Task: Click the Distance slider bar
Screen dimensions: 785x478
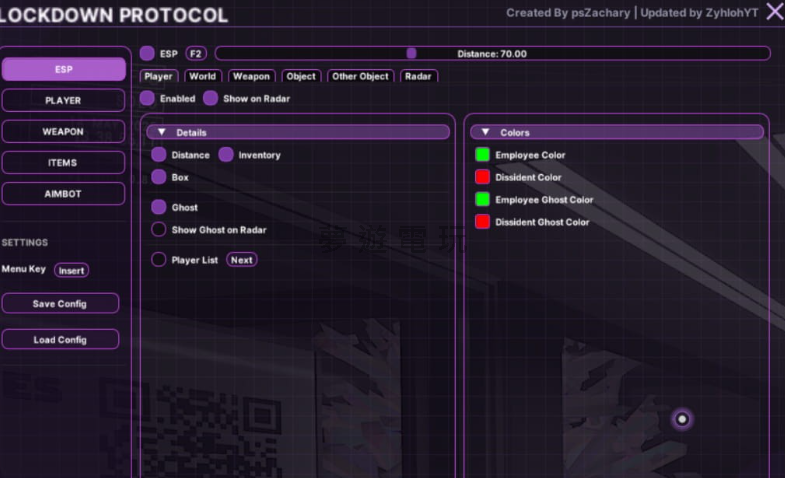Action: point(492,53)
